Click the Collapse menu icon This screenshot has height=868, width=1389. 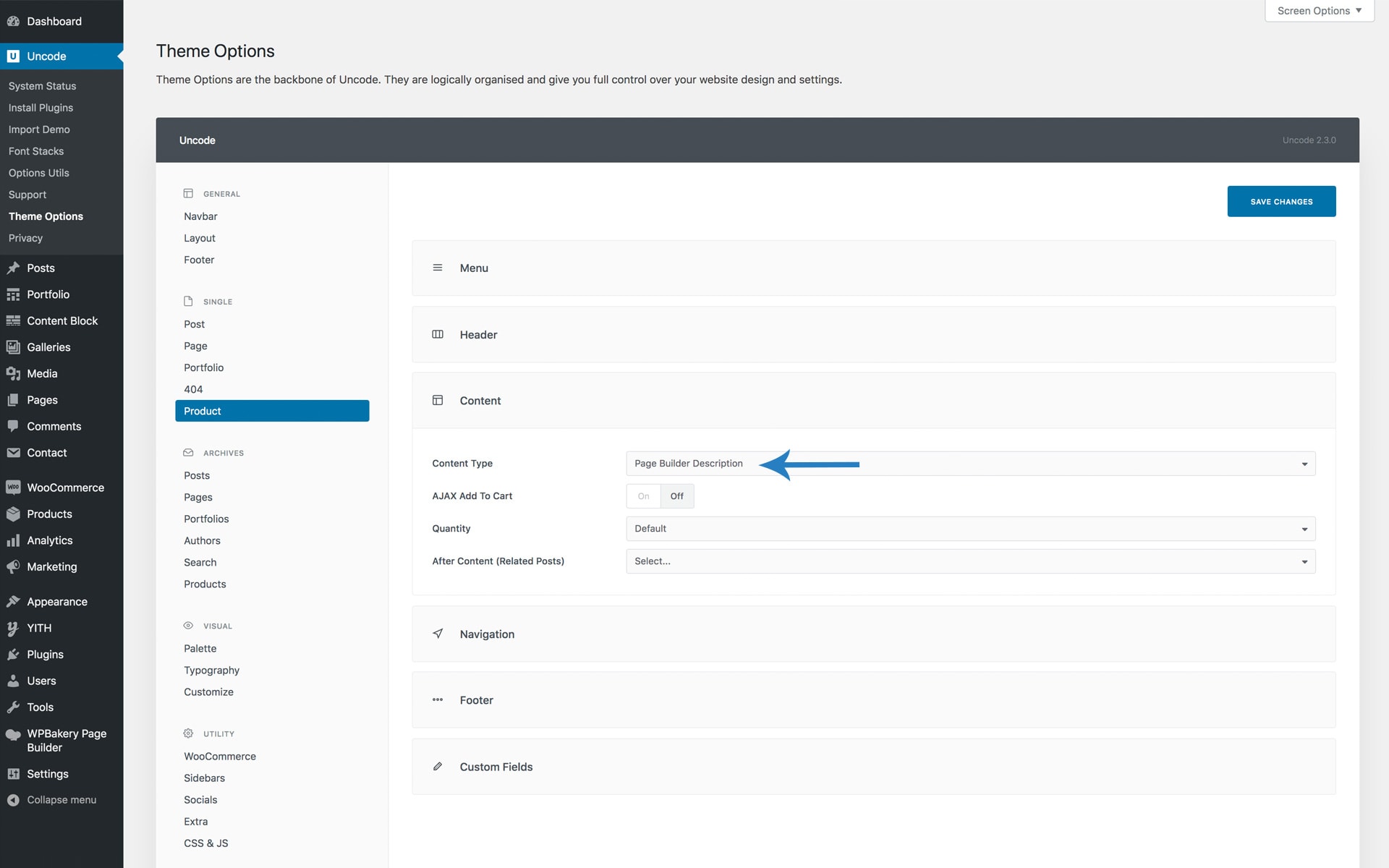(13, 800)
